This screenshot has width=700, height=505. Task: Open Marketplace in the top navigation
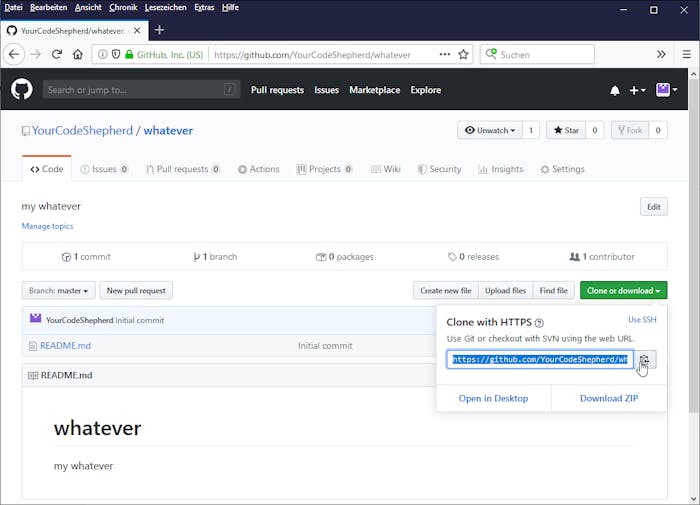click(x=375, y=90)
